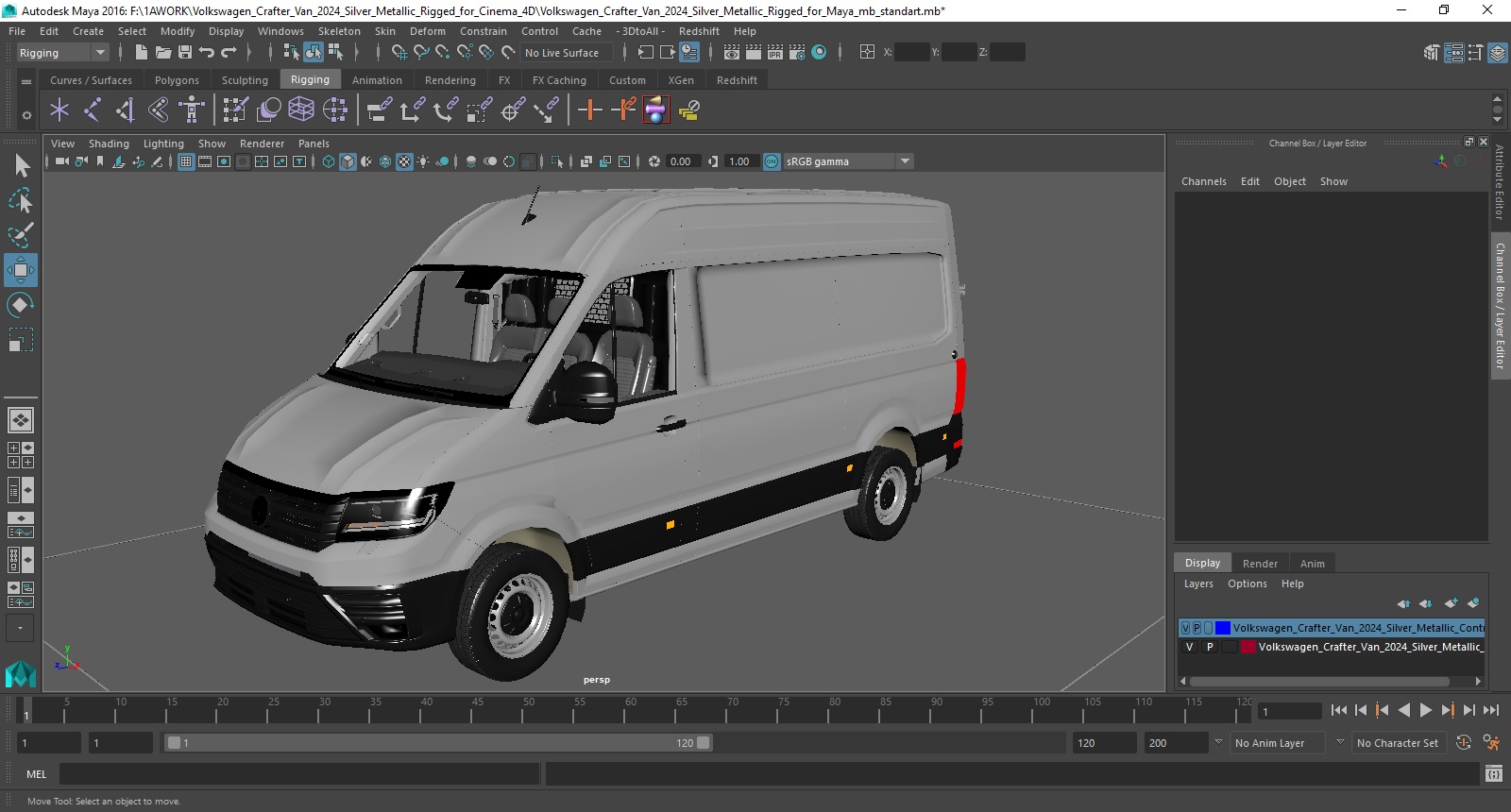Open a scene with folder icon
1511x812 pixels.
(x=163, y=53)
